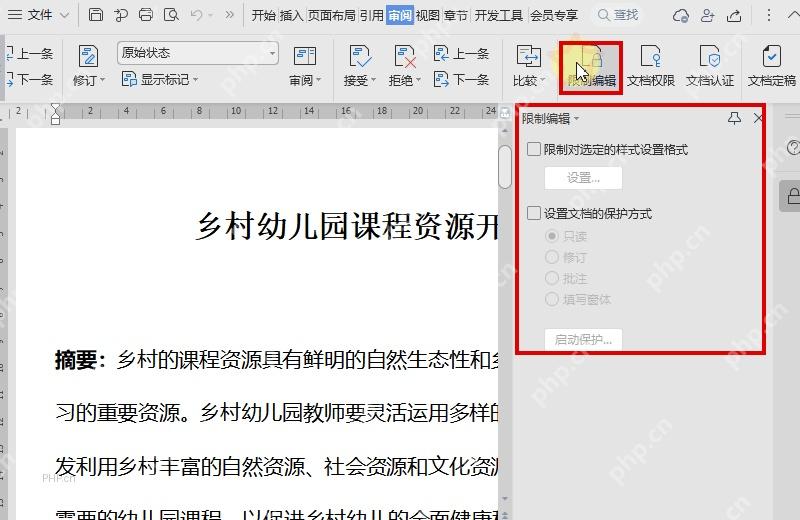The image size is (800, 520).
Task: Show more quick access tools chevron
Action: click(x=230, y=15)
